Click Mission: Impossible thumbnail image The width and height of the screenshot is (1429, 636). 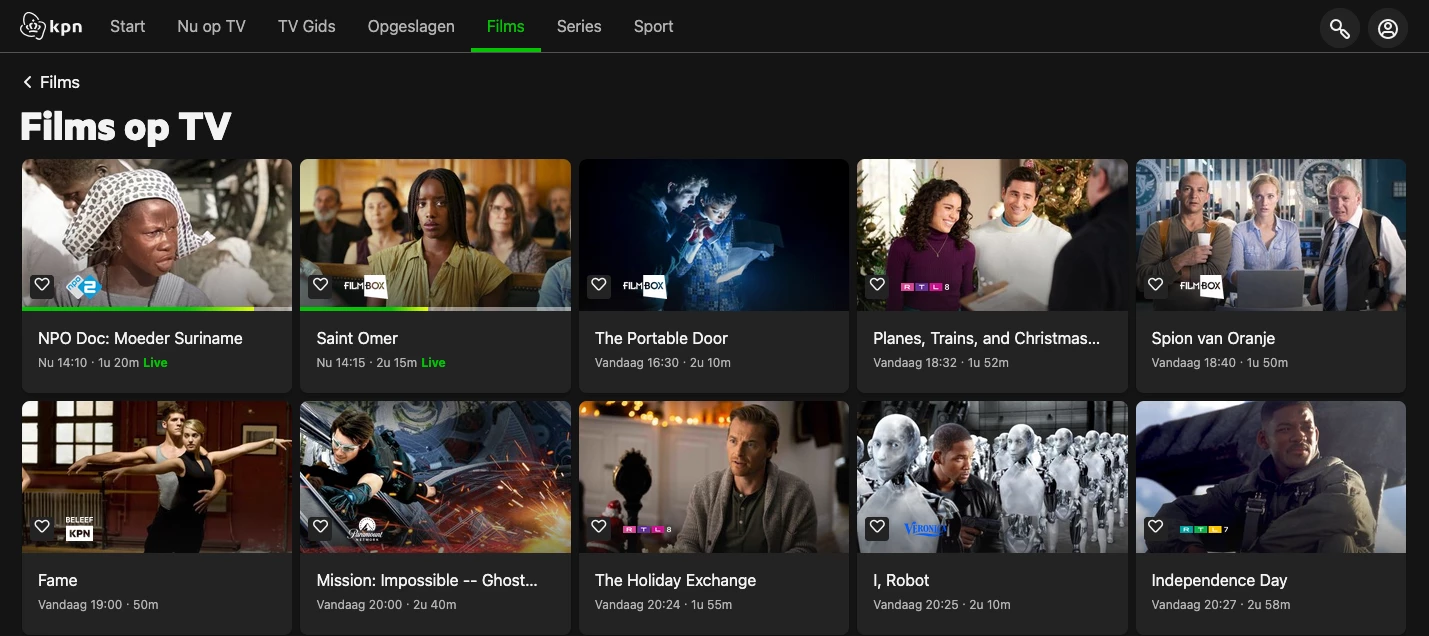(x=435, y=477)
